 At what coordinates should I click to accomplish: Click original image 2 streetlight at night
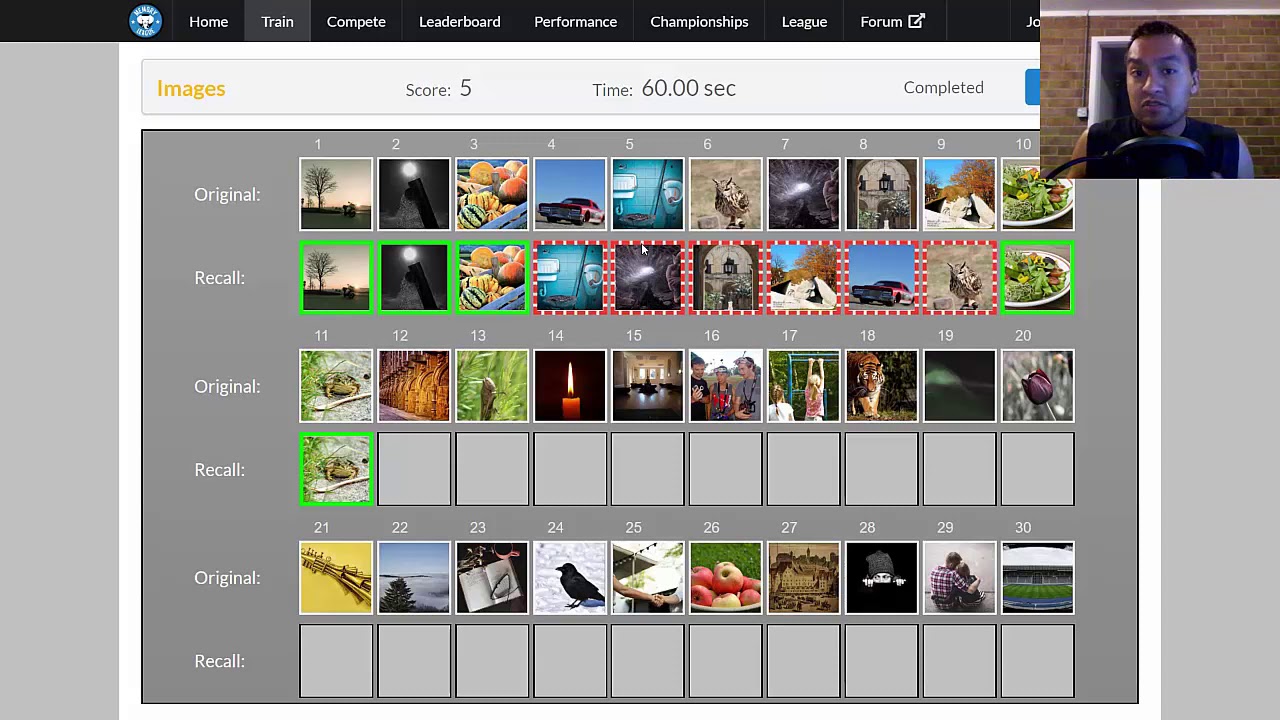point(414,194)
